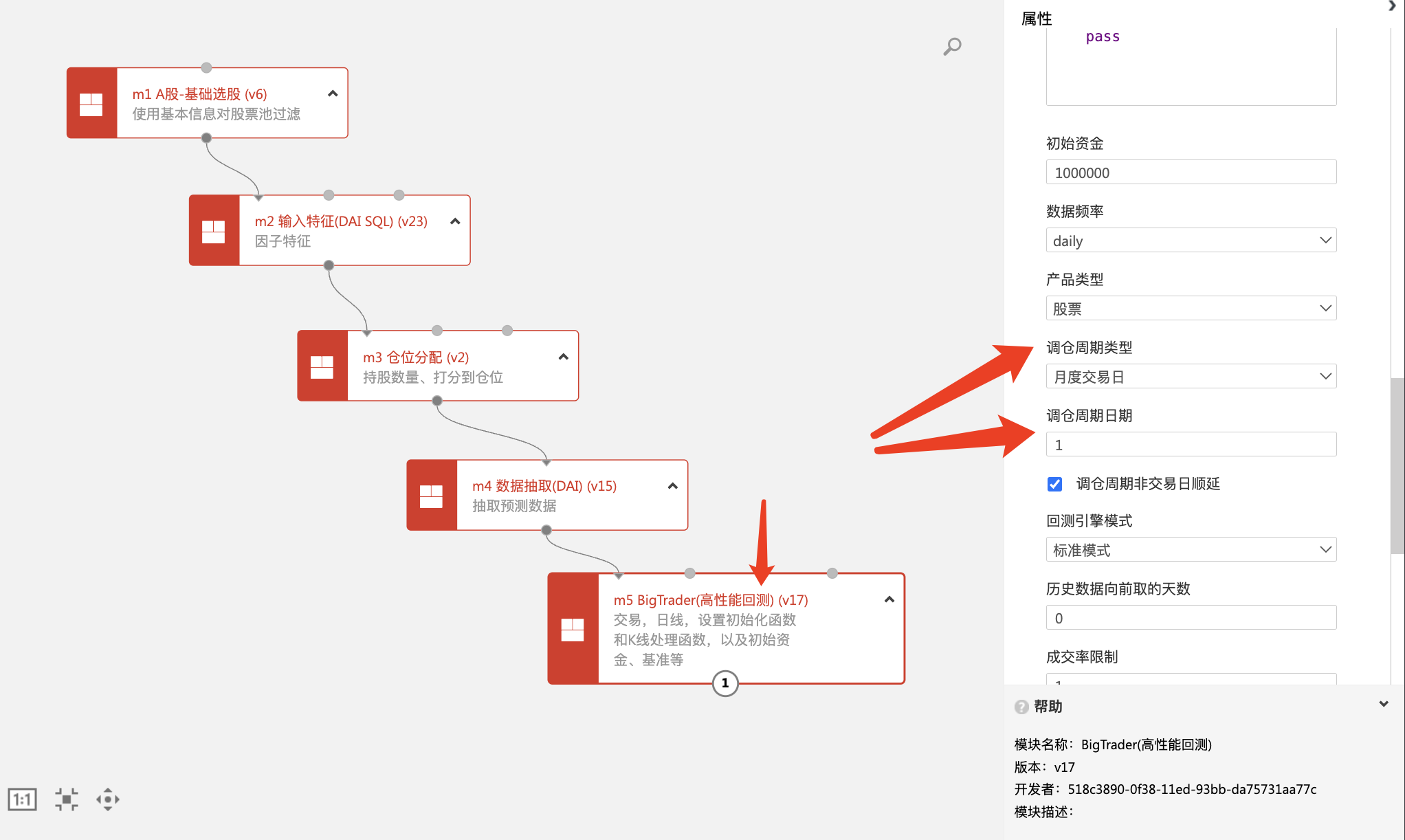The height and width of the screenshot is (840, 1405).
Task: Click the help question mark icon
Action: pyautogui.click(x=1021, y=707)
